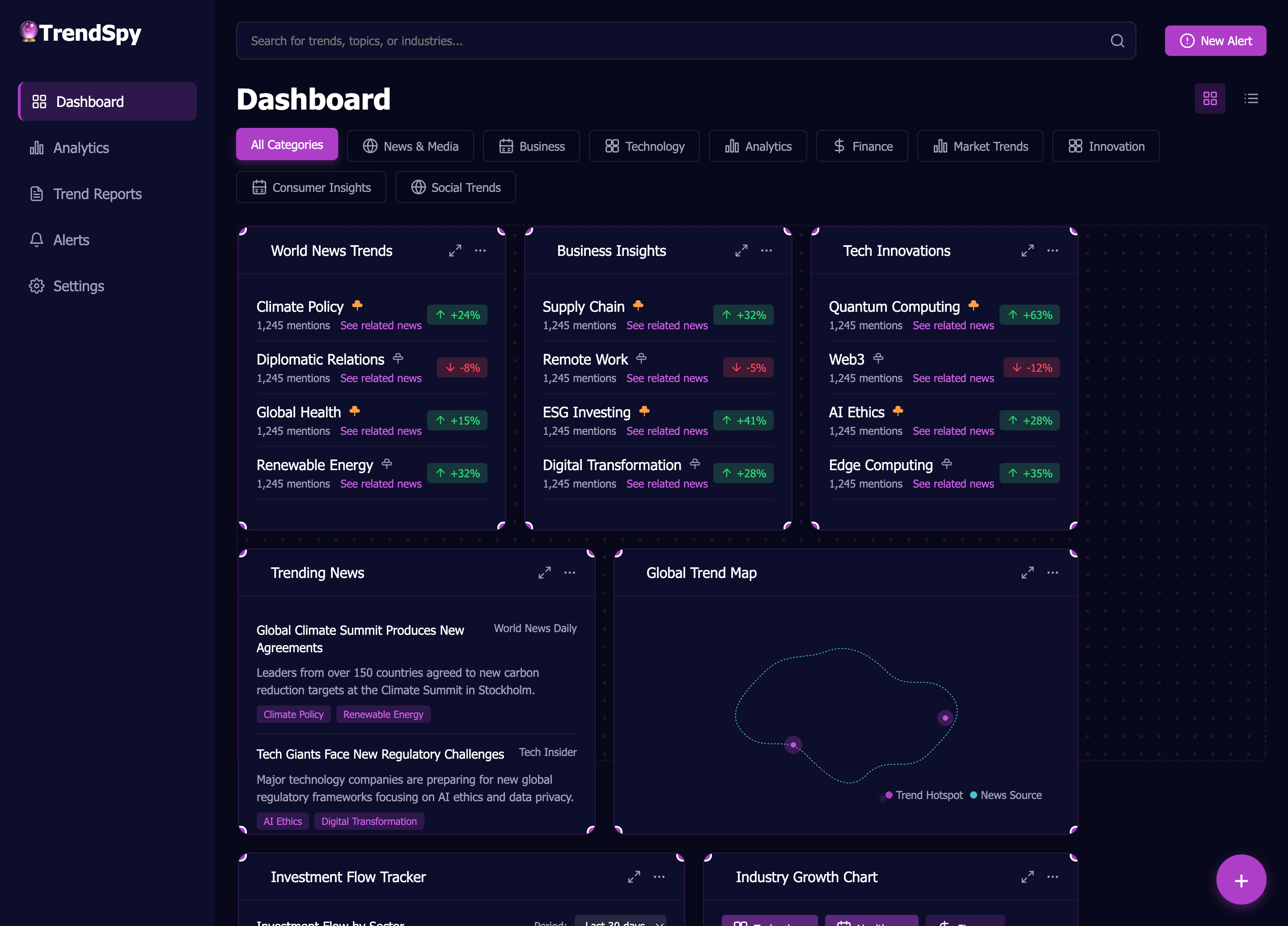Filter by Finance category
The height and width of the screenshot is (926, 1288).
coord(862,146)
